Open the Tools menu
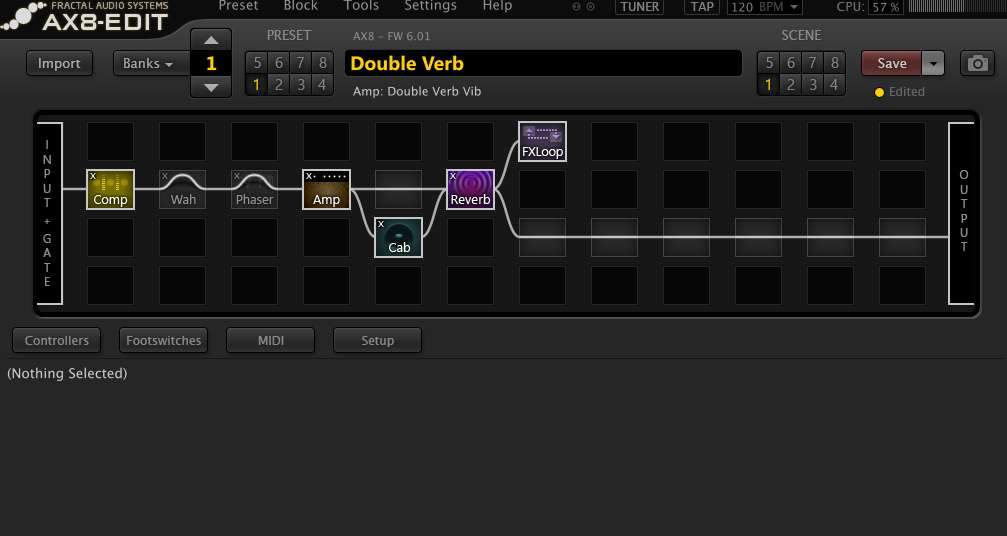1007x536 pixels. [x=361, y=6]
